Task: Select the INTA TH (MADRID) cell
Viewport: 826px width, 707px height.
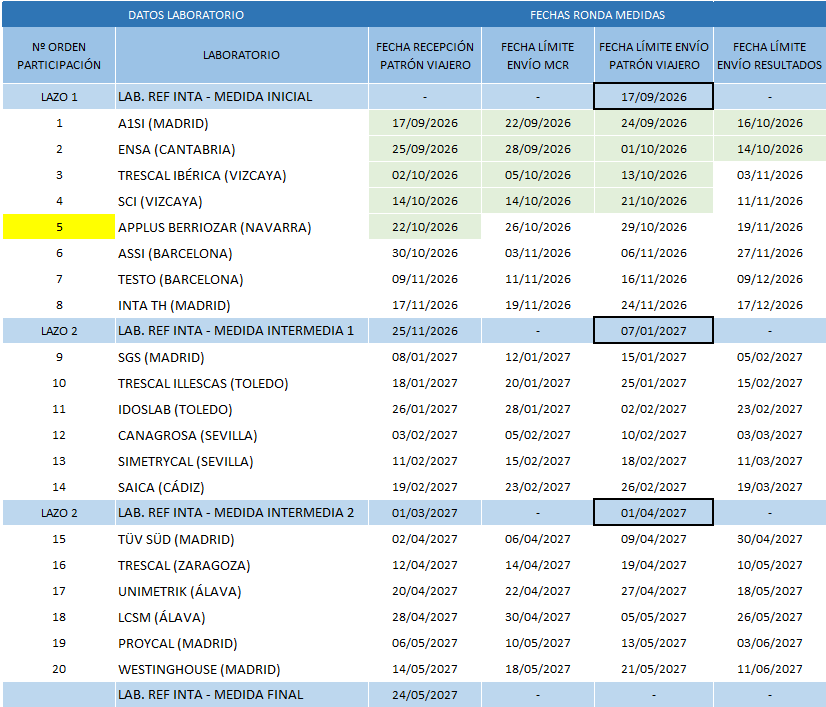Action: 241,305
